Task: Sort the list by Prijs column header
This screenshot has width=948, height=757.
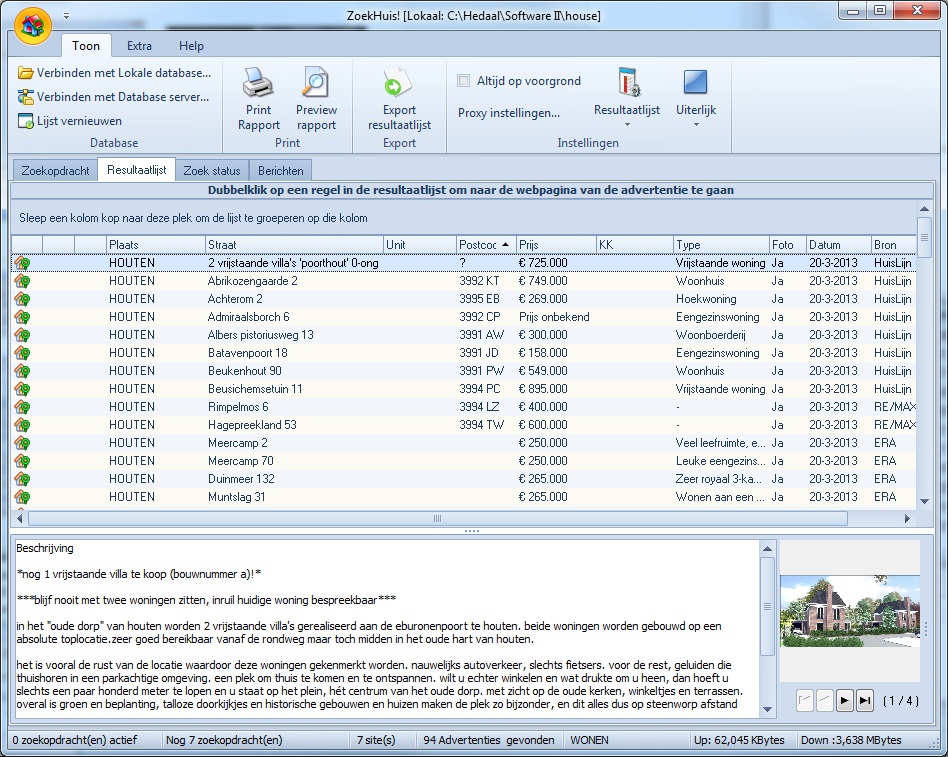Action: pos(555,245)
